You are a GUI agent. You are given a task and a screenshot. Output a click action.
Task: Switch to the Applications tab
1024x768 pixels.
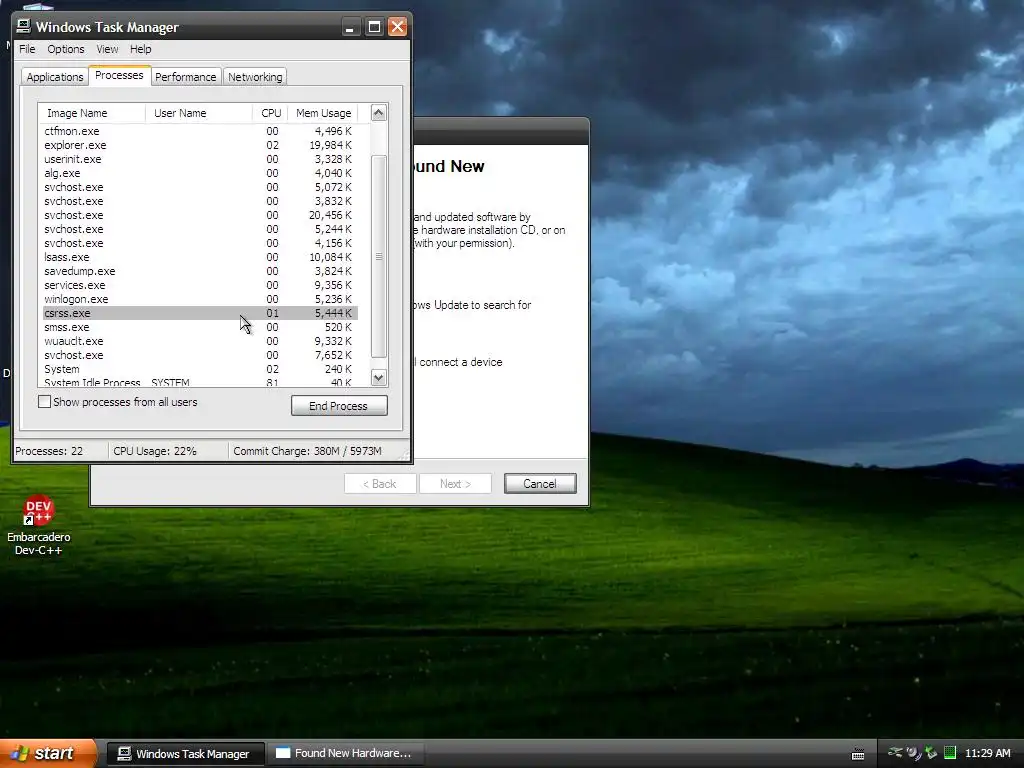tap(55, 76)
